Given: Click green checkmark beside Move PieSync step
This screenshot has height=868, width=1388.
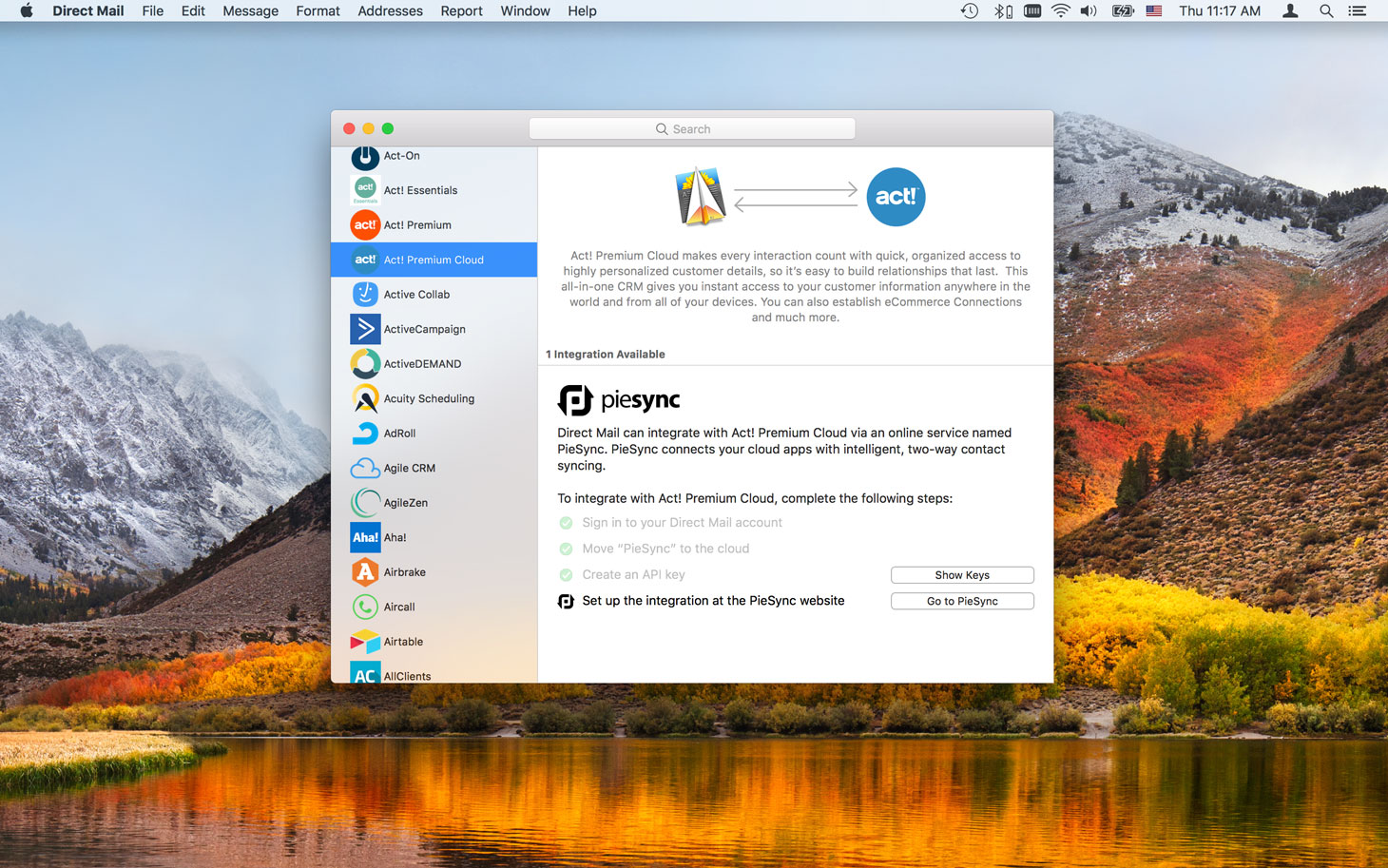Looking at the screenshot, I should 566,549.
